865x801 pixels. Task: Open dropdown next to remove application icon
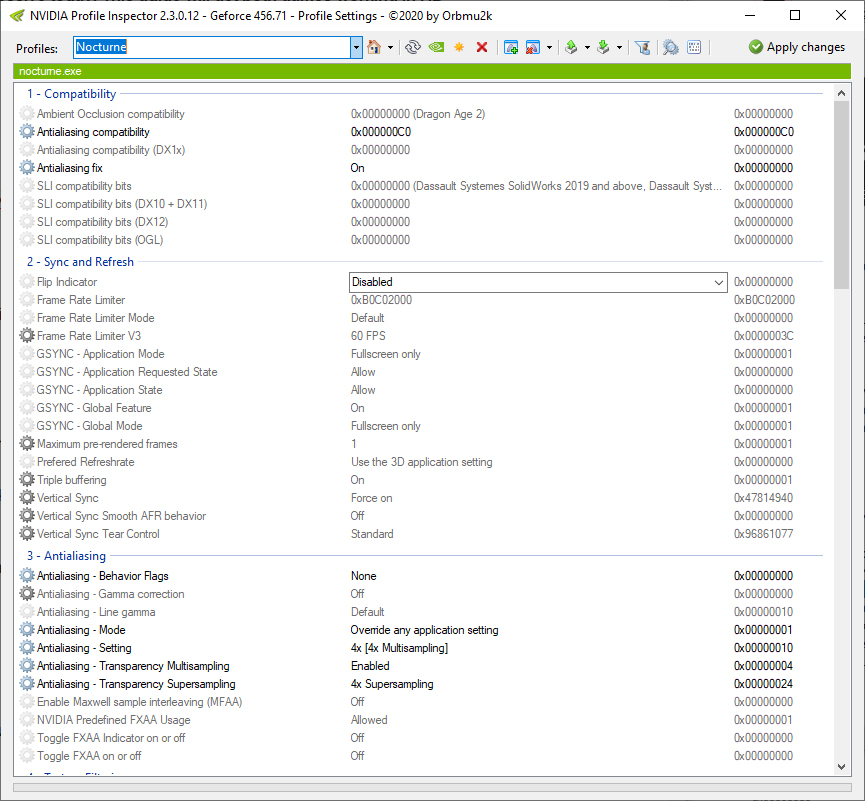click(549, 47)
